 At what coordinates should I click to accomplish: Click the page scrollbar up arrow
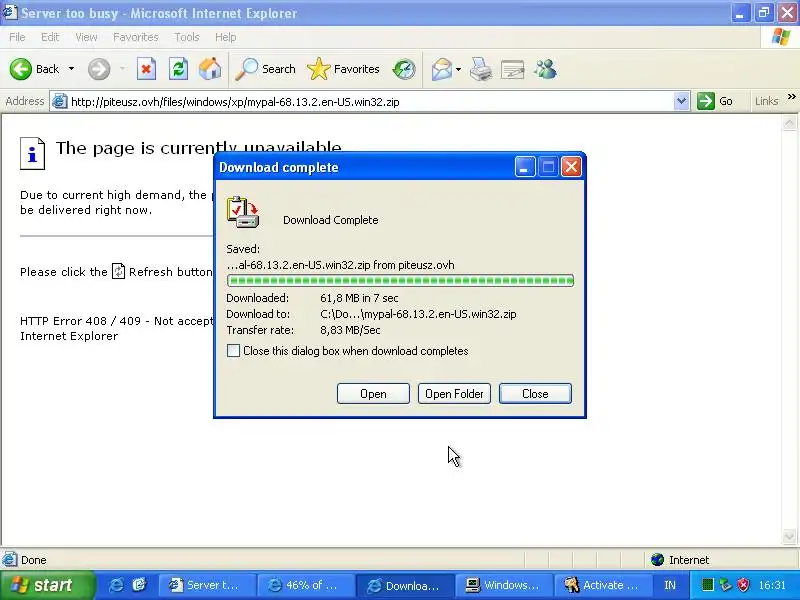(789, 122)
